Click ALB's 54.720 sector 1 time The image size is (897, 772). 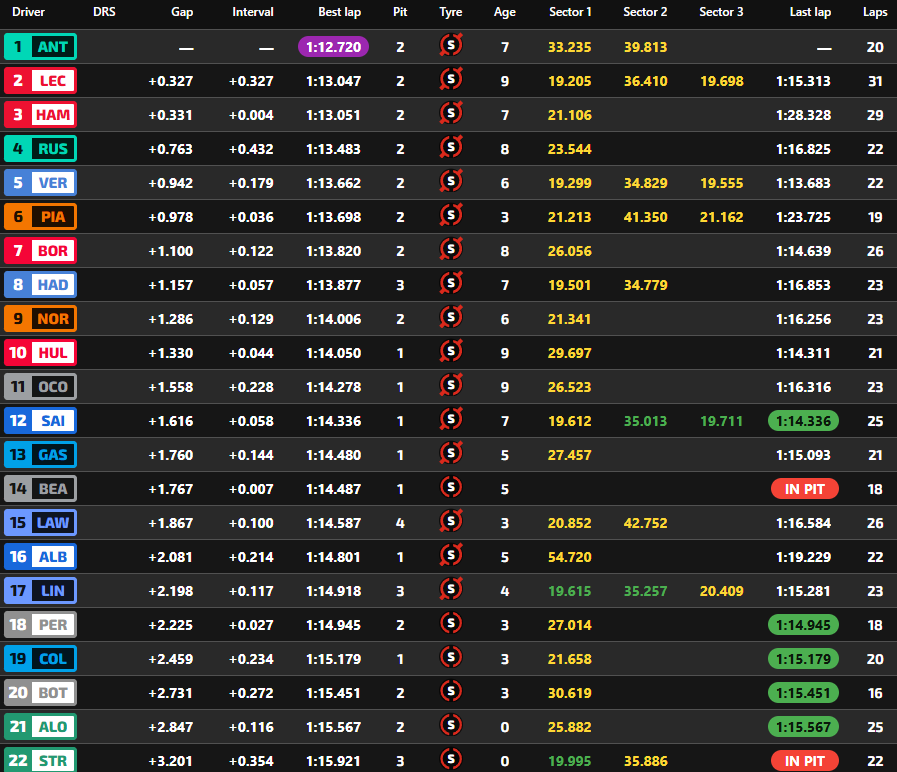click(569, 557)
